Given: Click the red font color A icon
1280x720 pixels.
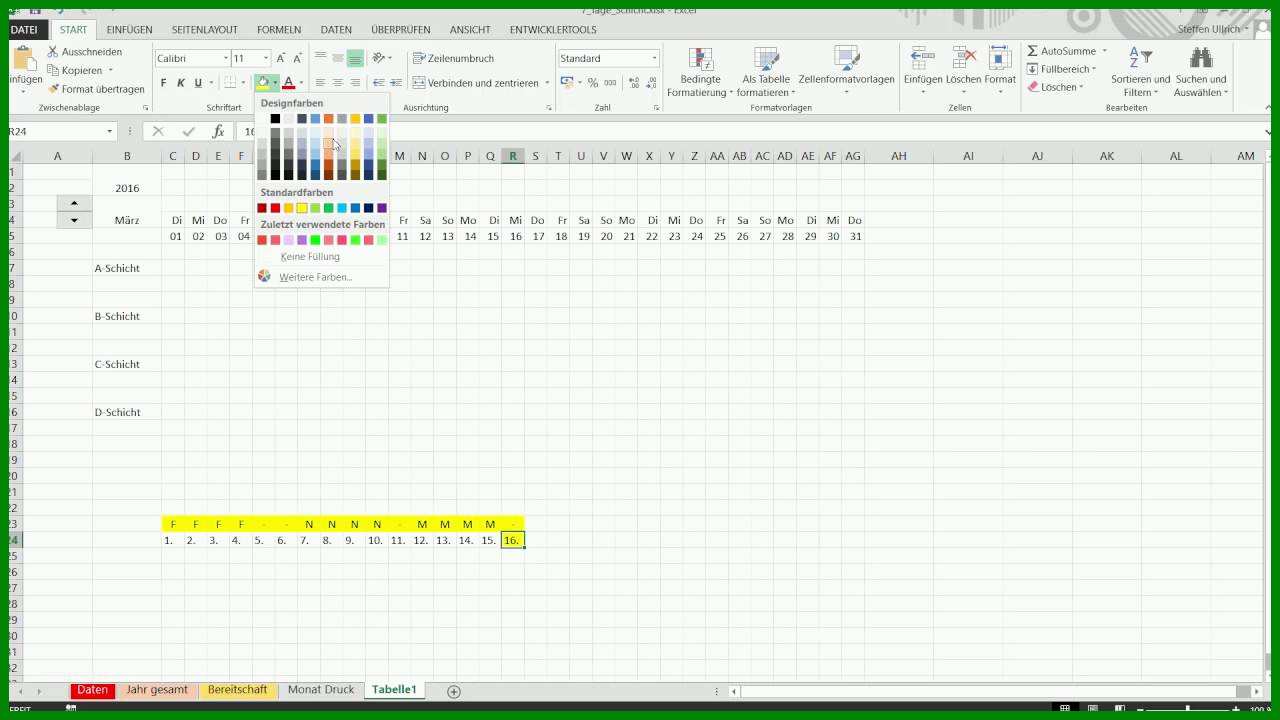Looking at the screenshot, I should [x=288, y=83].
